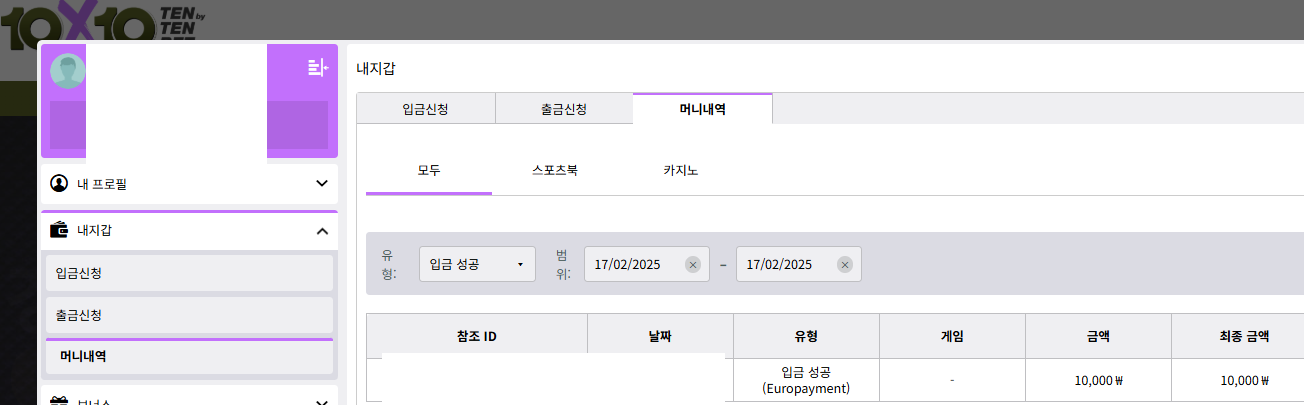The width and height of the screenshot is (1304, 405).
Task: Open 머니내역 in the sidebar
Action: pyautogui.click(x=189, y=356)
